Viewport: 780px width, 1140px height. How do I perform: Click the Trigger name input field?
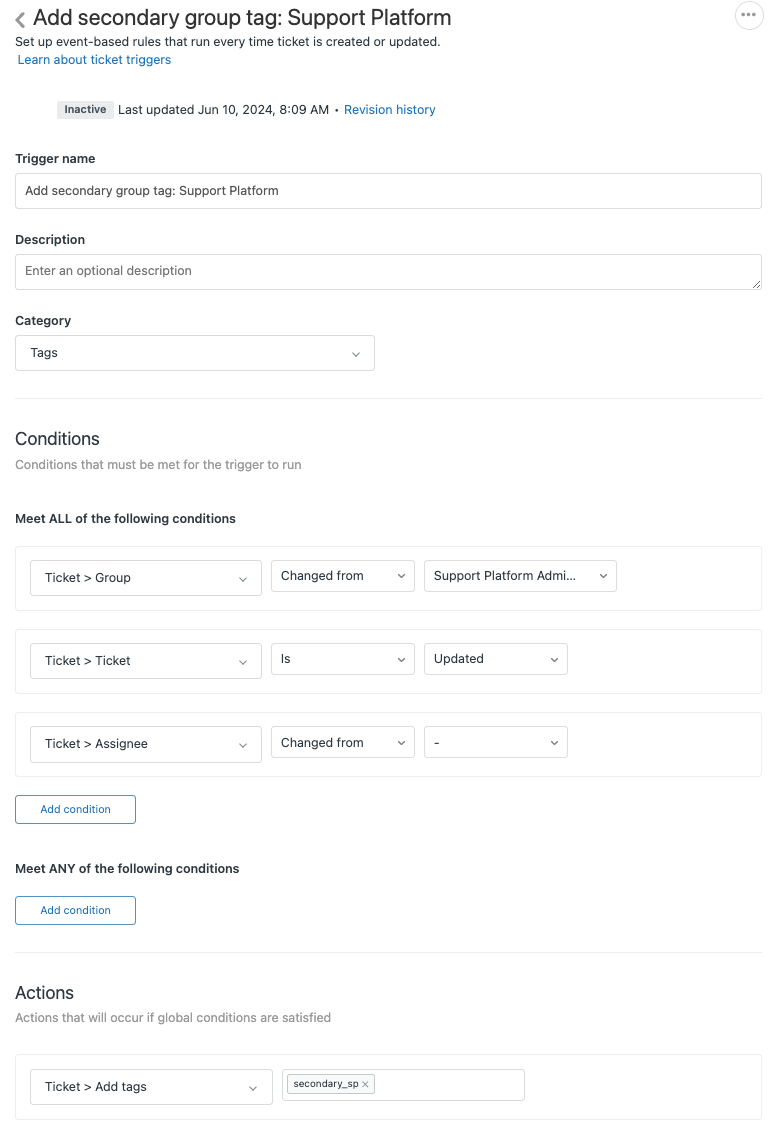pyautogui.click(x=388, y=191)
